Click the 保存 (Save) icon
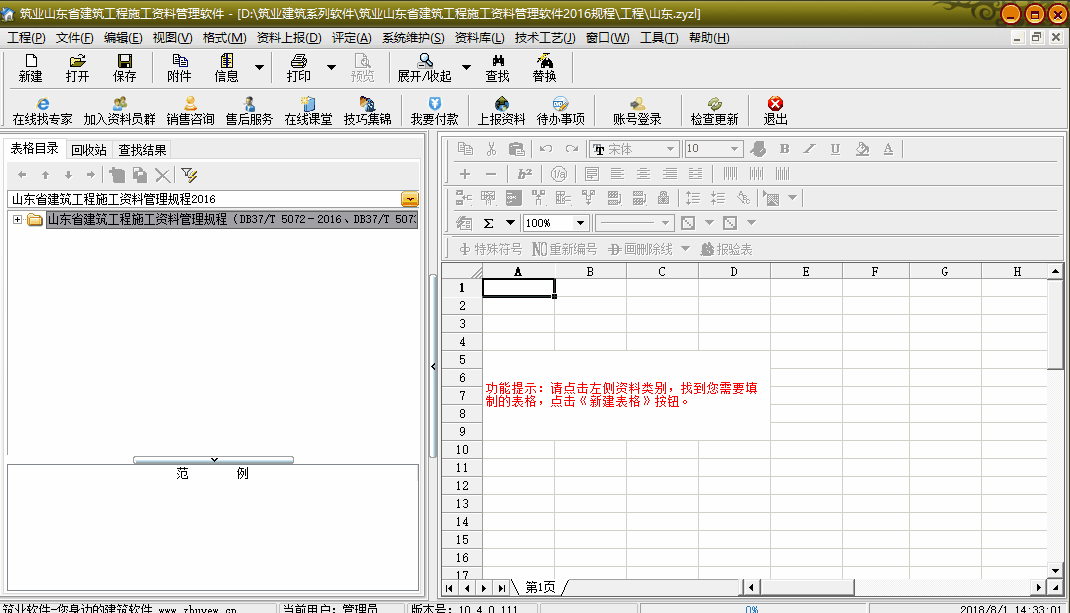Image resolution: width=1070 pixels, height=613 pixels. click(x=125, y=62)
